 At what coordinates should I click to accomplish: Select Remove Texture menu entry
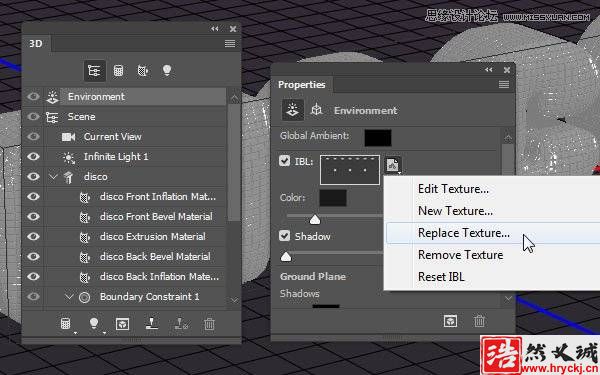tap(460, 255)
